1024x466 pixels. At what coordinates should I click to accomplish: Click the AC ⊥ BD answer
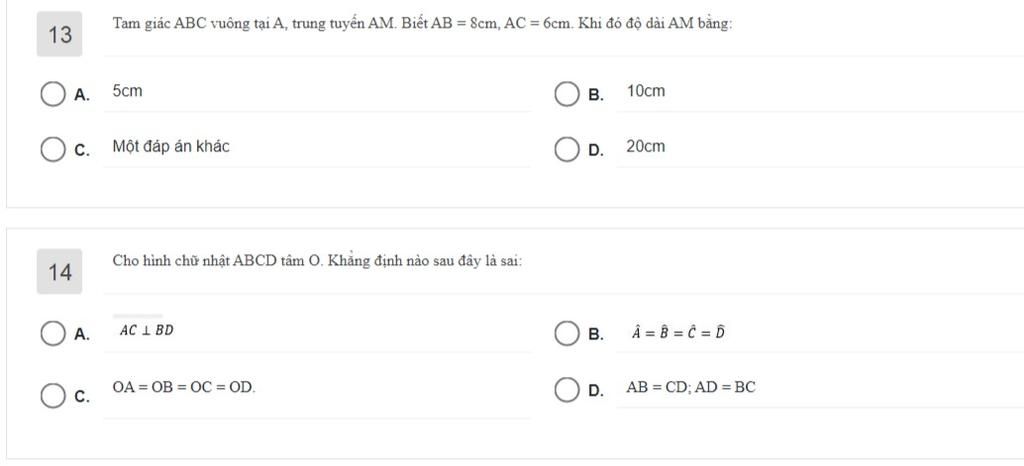(x=147, y=330)
